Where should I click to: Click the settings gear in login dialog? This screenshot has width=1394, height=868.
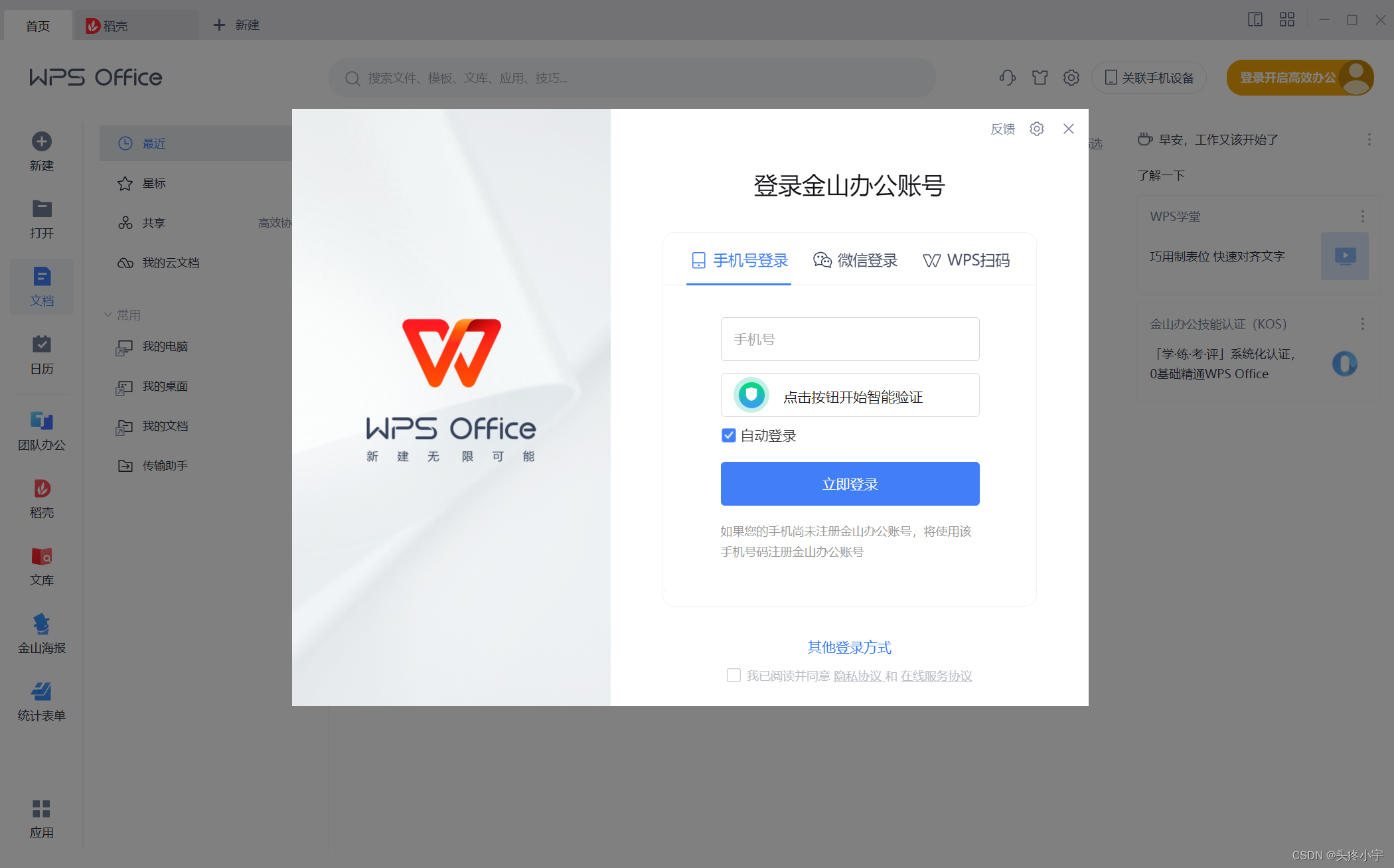[1036, 129]
